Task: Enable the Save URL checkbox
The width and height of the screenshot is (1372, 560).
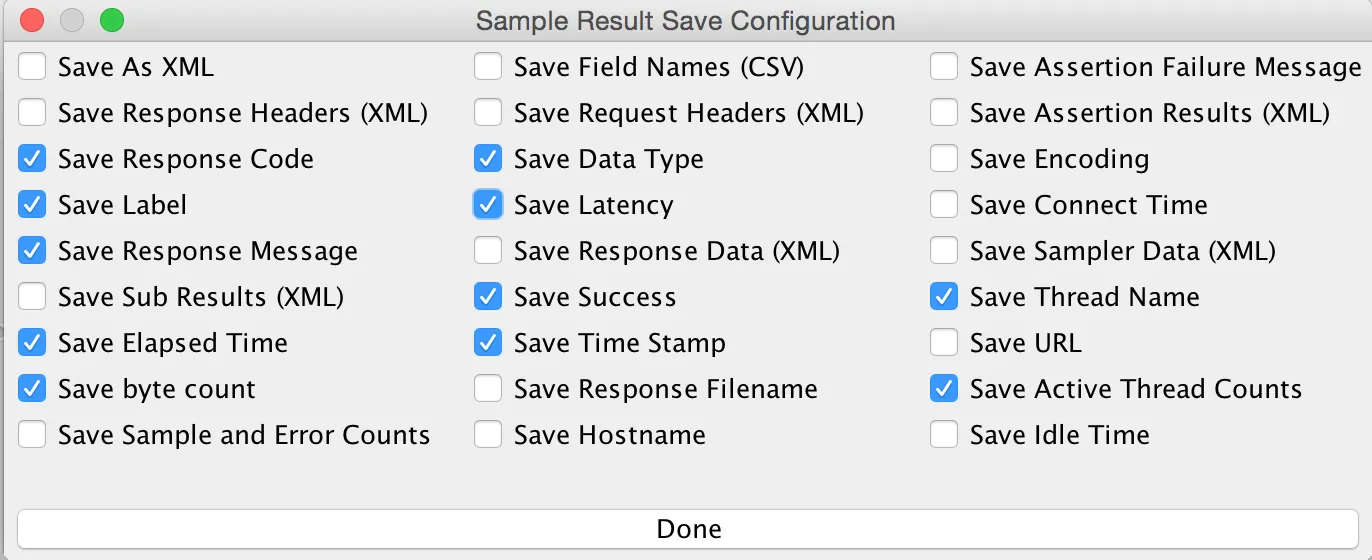Action: click(944, 343)
